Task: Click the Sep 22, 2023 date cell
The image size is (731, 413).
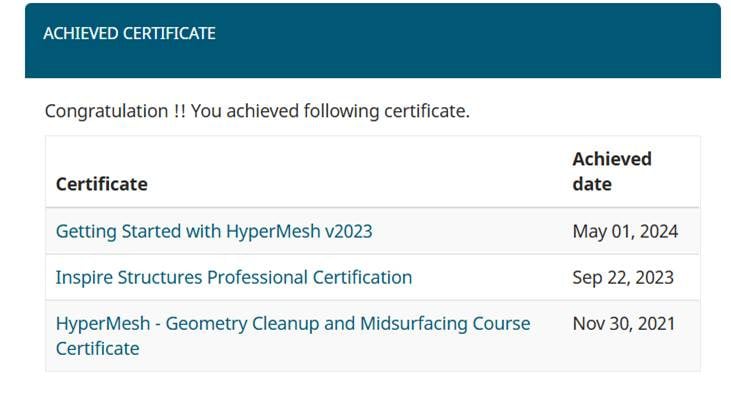Action: click(623, 278)
